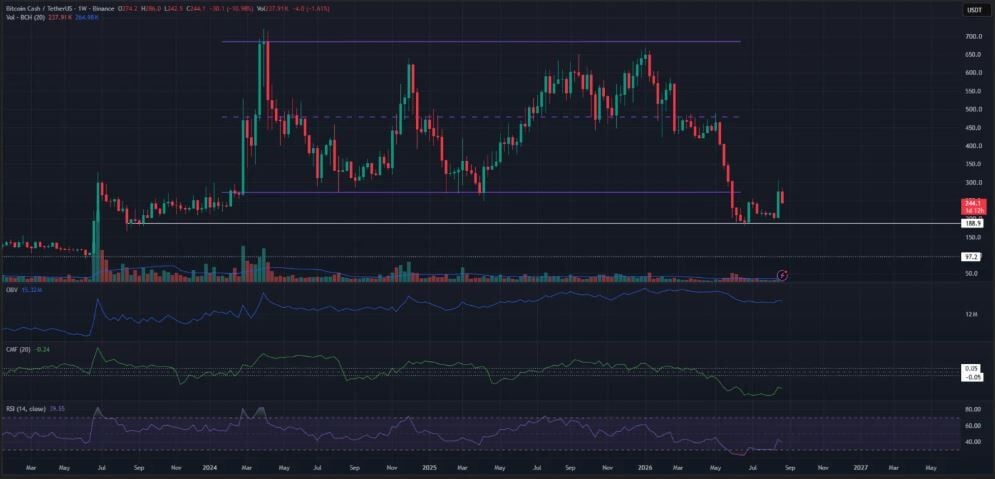Click the 80.00 RSI scale label
Screen dimensions: 995x479
tap(972, 409)
